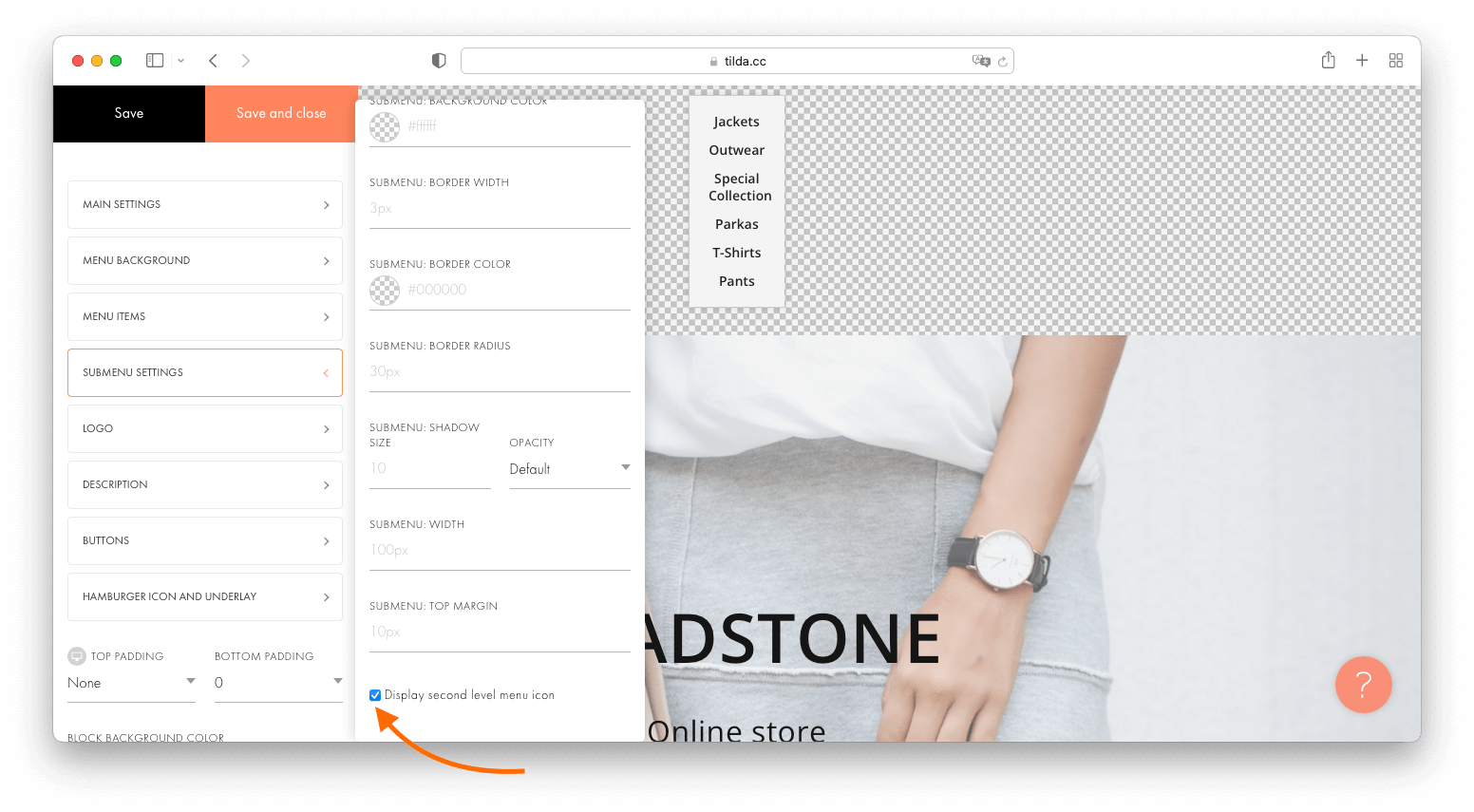The width and height of the screenshot is (1474, 812).
Task: Click the reload icon in address bar
Action: pos(1003,60)
